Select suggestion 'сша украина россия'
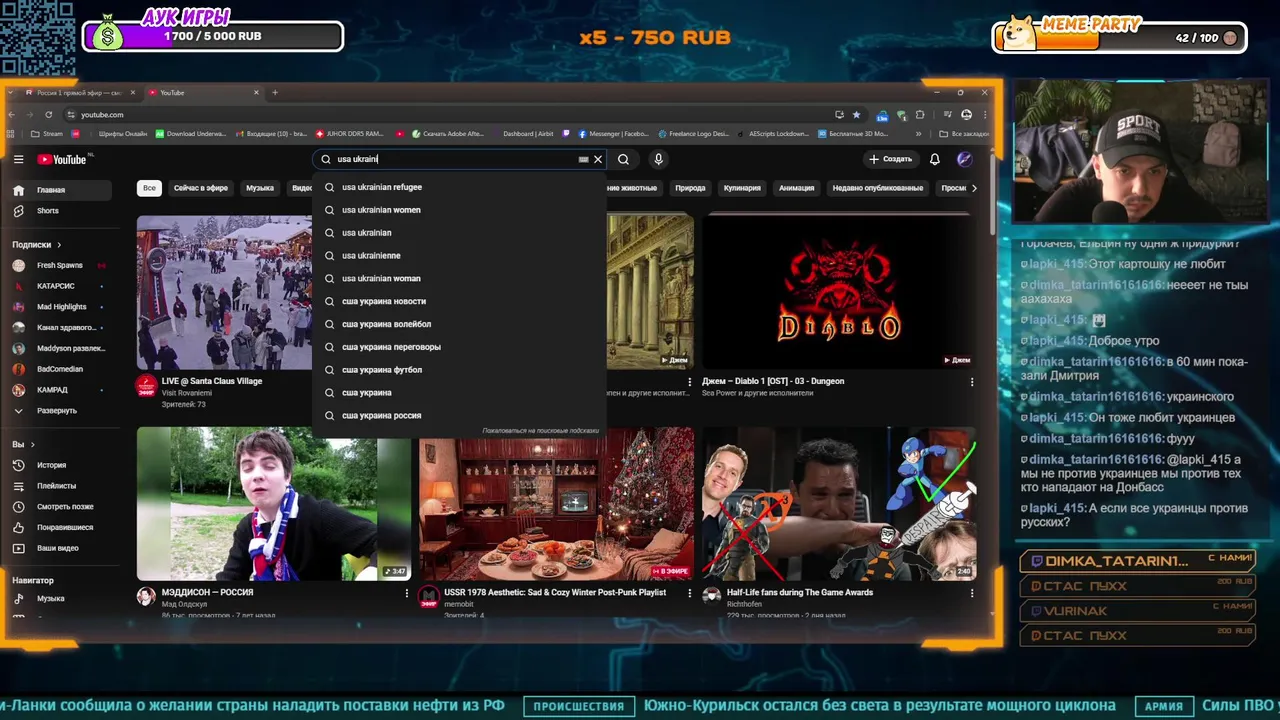This screenshot has width=1280, height=720. coord(460,416)
